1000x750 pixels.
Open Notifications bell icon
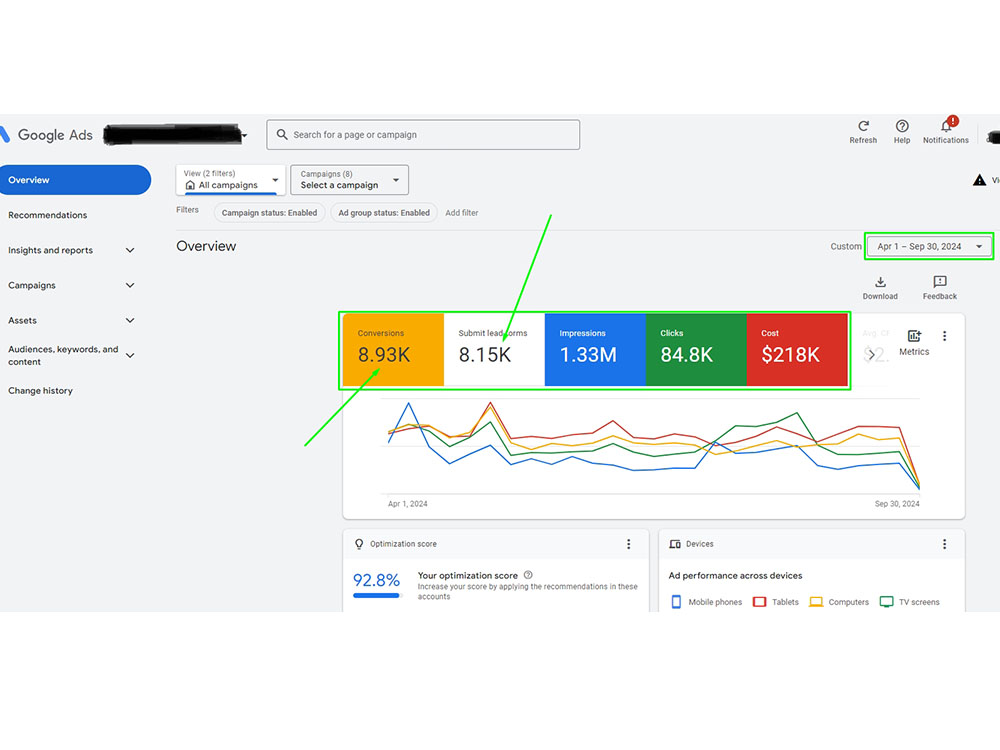click(x=946, y=126)
